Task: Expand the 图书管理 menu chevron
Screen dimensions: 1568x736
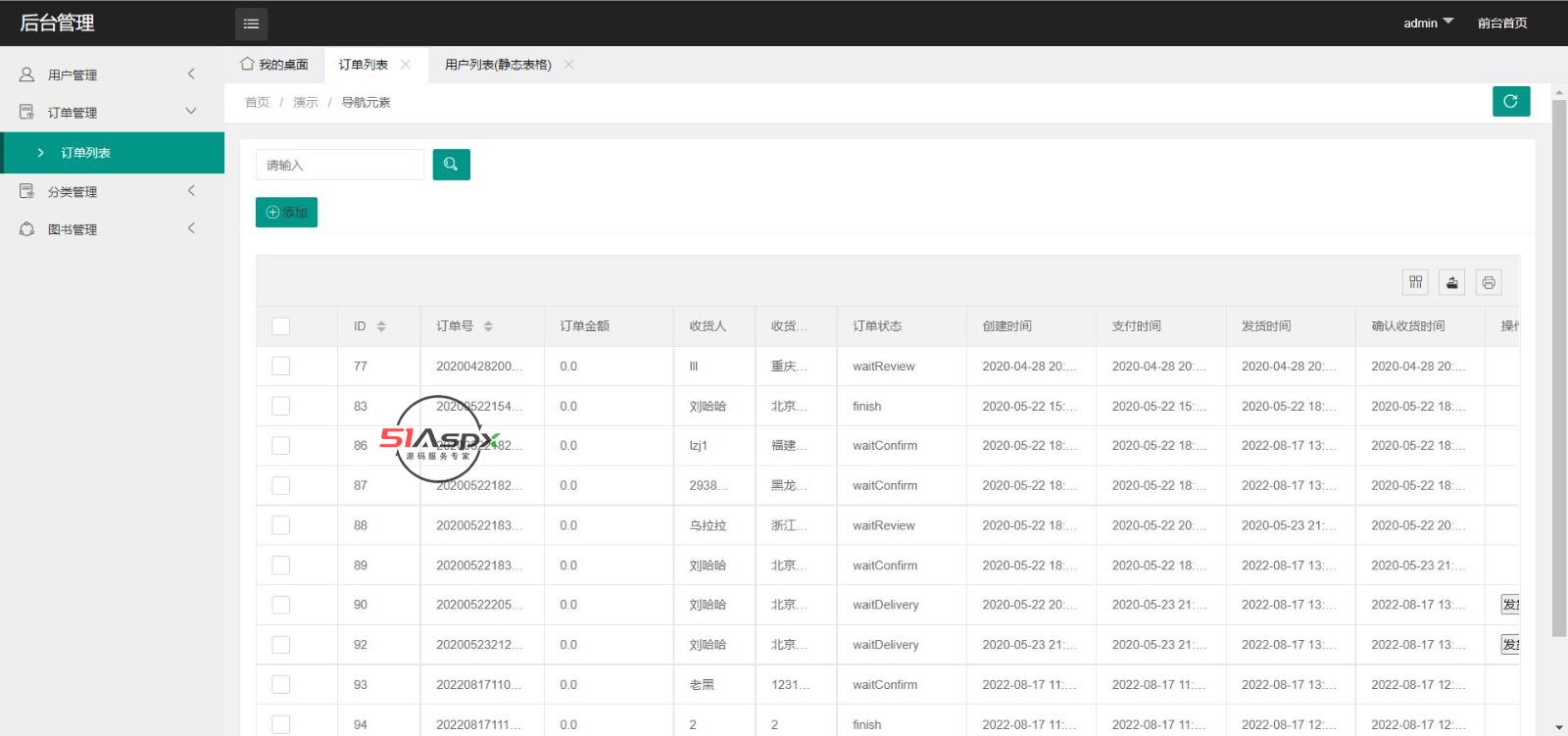Action: coord(191,228)
